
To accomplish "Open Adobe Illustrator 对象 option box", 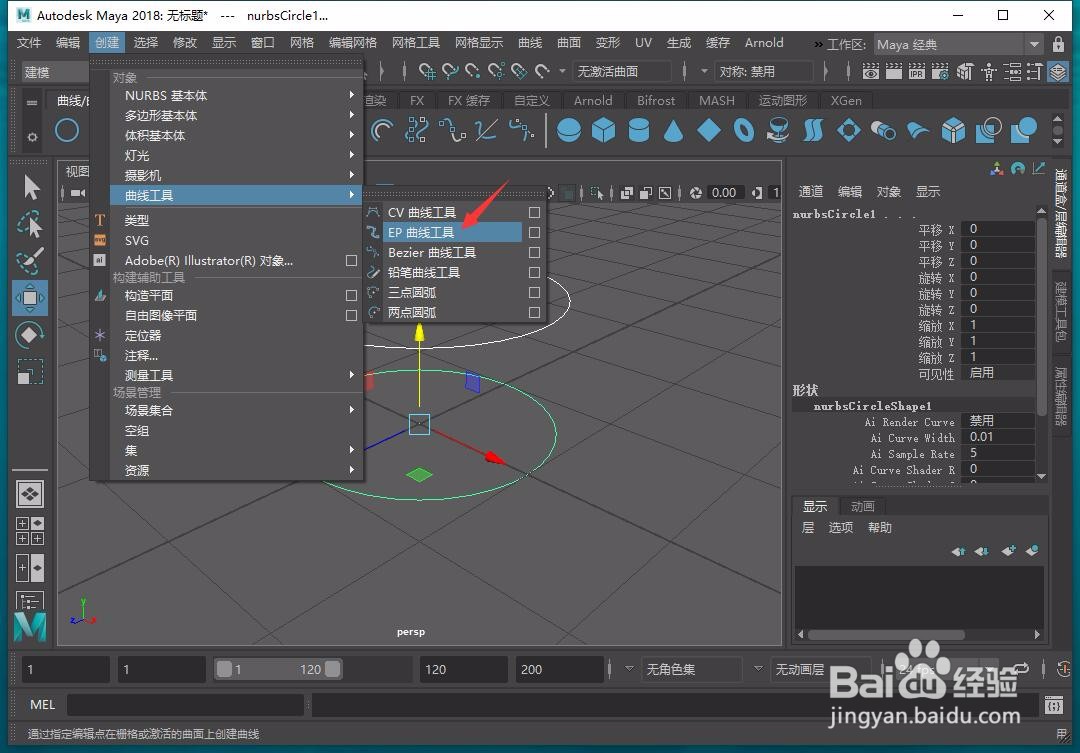I will point(351,260).
